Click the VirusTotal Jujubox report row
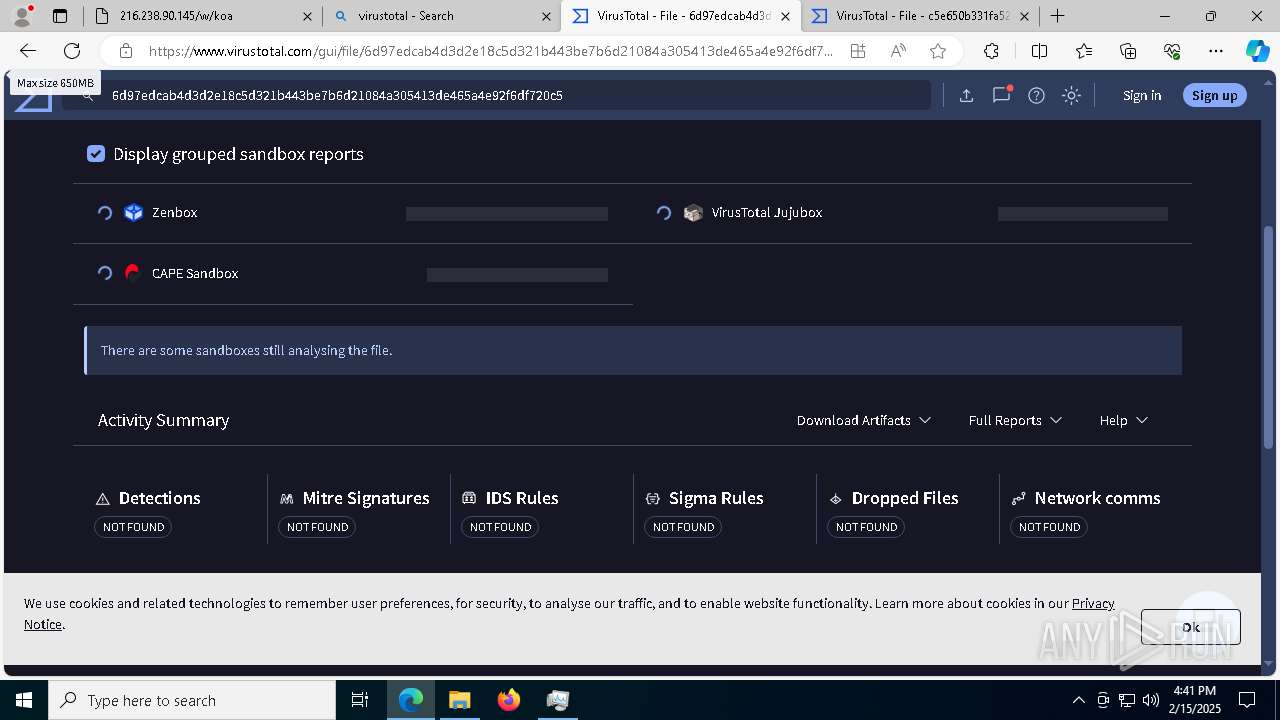Viewport: 1280px width, 720px height. pos(912,213)
